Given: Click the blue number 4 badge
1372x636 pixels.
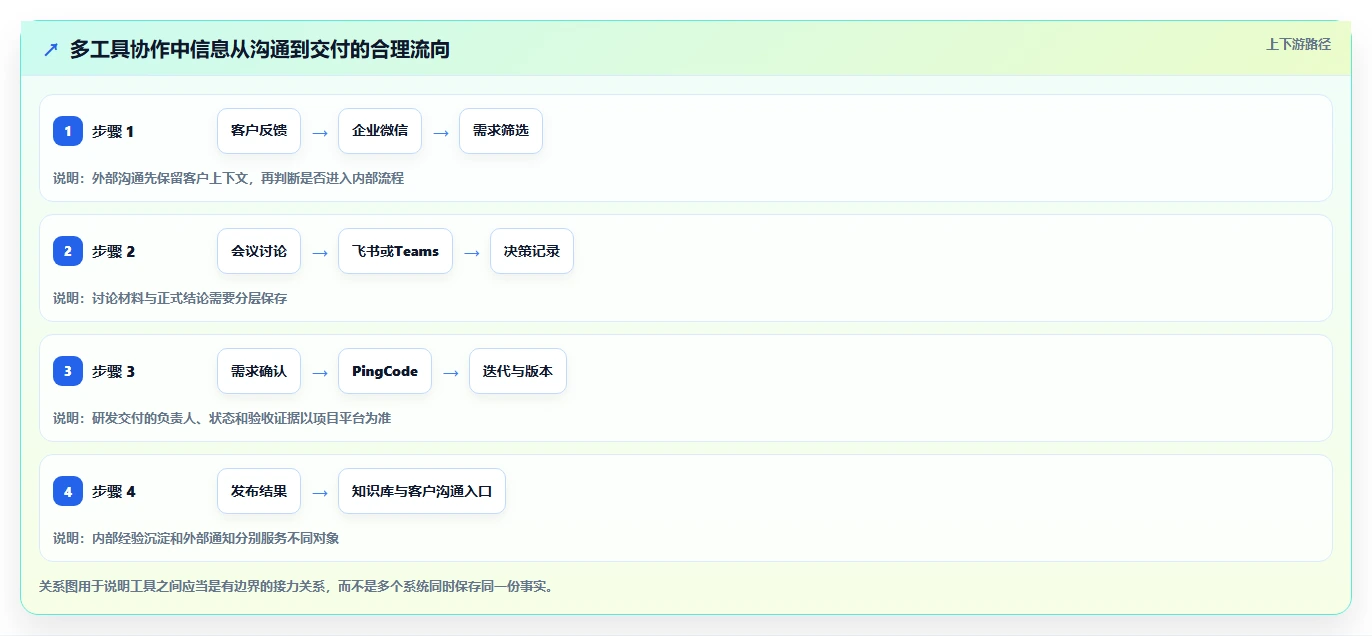Looking at the screenshot, I should pyautogui.click(x=68, y=491).
